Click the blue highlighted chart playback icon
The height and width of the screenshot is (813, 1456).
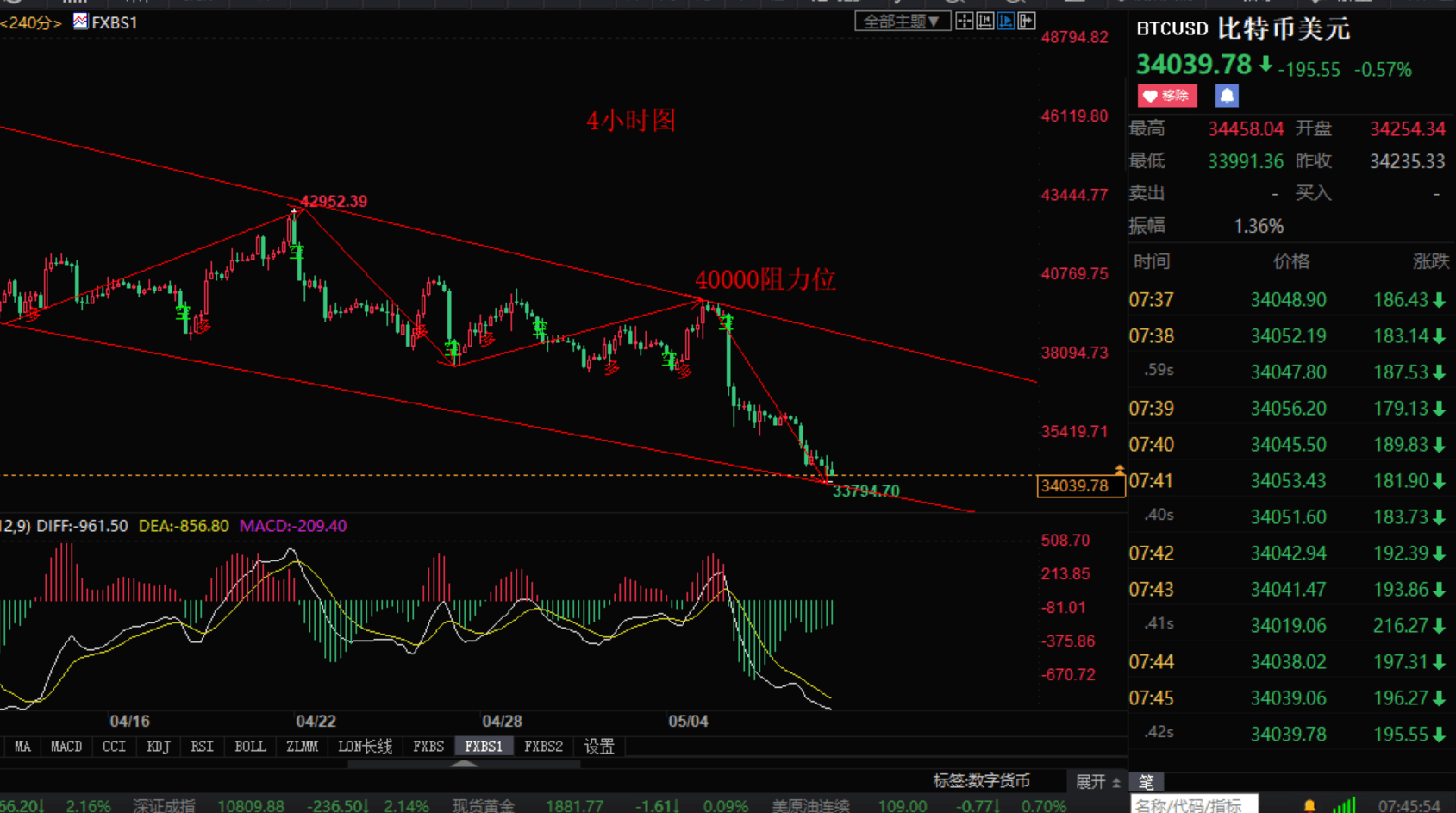[1006, 22]
